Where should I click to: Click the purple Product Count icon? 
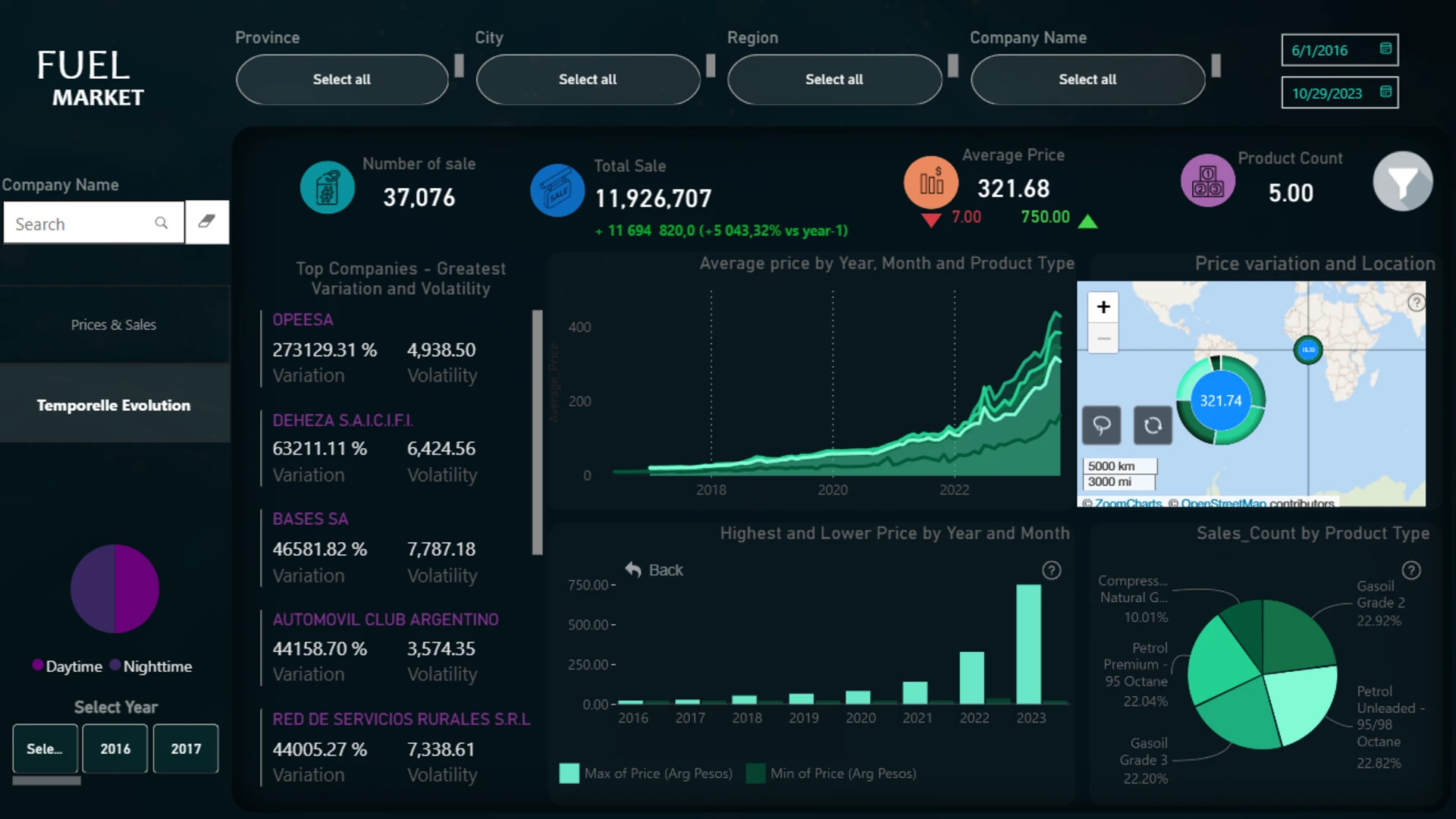(1208, 180)
